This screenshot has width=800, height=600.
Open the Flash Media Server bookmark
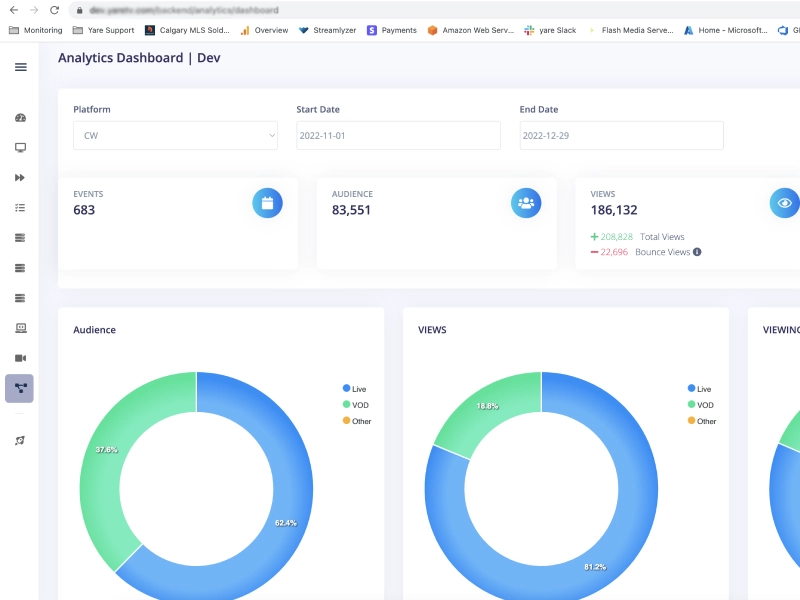tap(630, 30)
